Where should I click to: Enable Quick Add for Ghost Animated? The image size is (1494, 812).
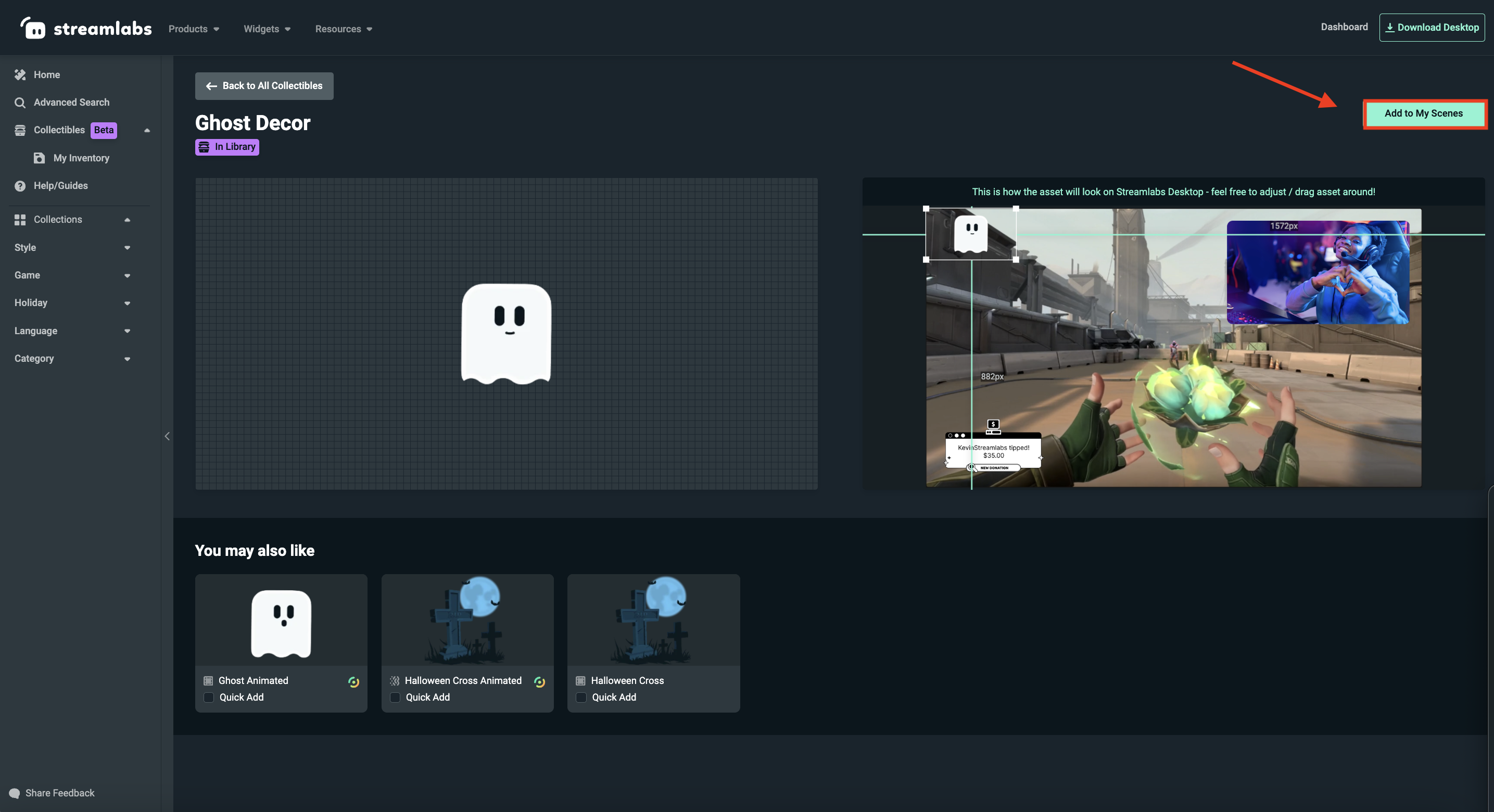208,697
